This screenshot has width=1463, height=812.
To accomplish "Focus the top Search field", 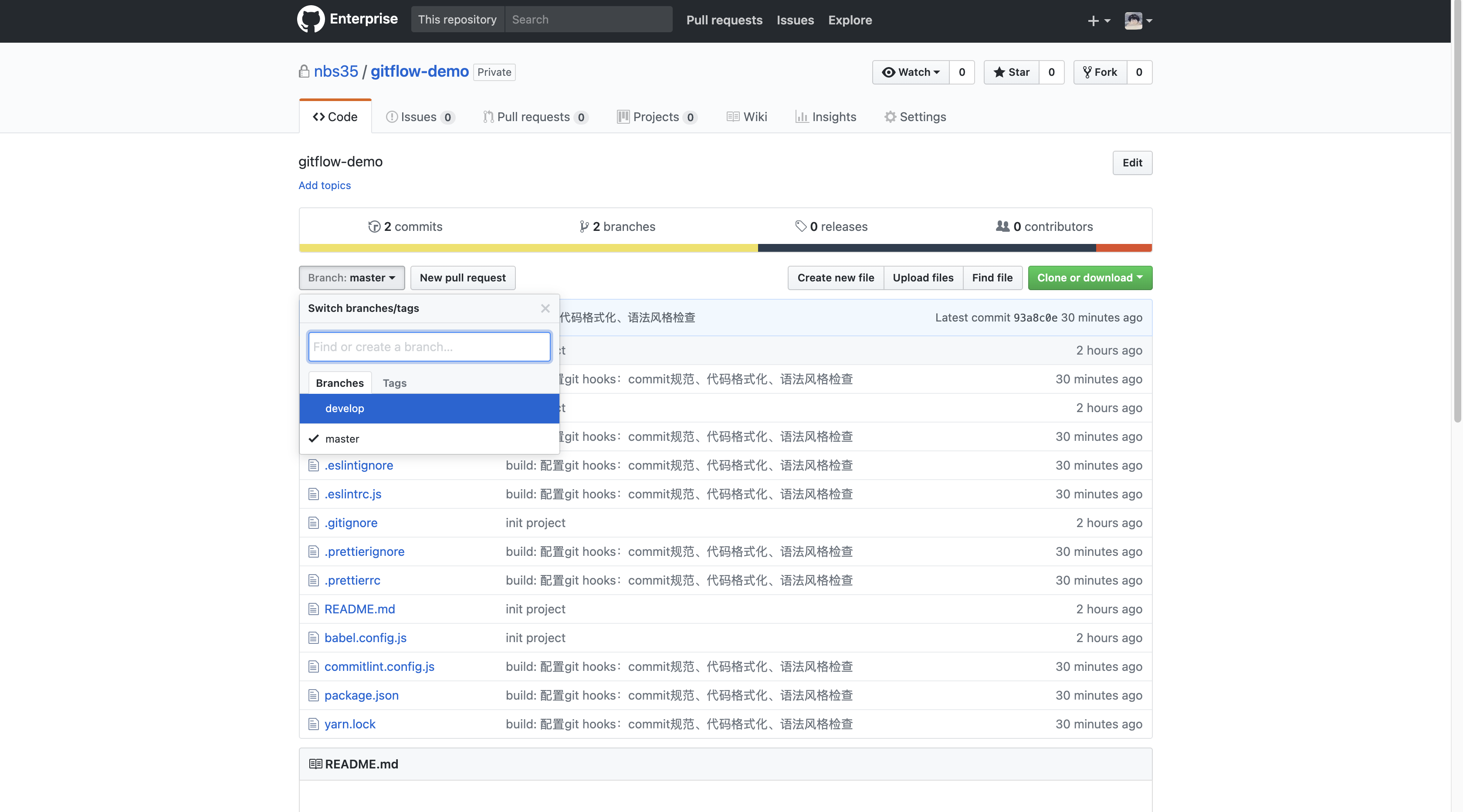I will click(588, 19).
